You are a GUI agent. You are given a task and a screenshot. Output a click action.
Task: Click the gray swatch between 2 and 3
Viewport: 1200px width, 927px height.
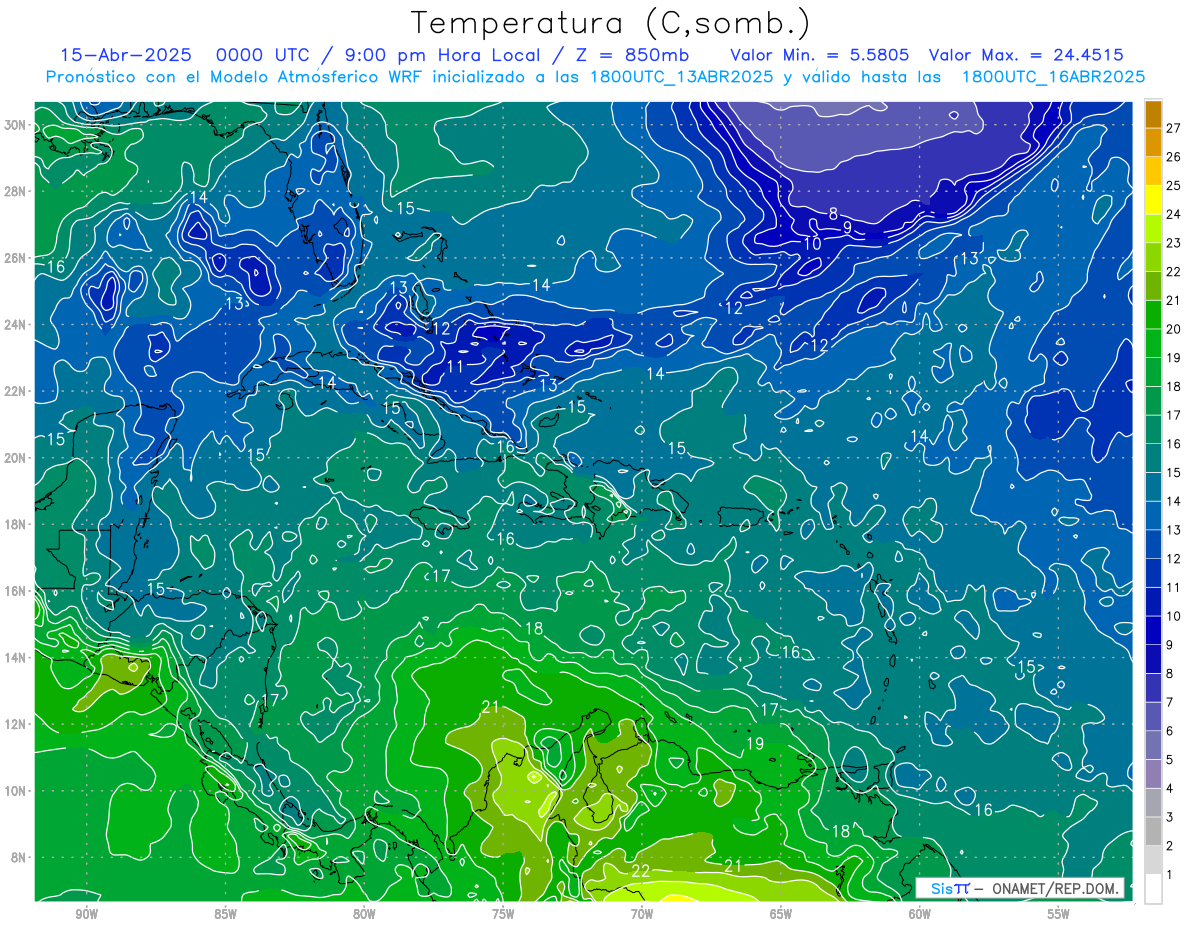coord(1153,831)
